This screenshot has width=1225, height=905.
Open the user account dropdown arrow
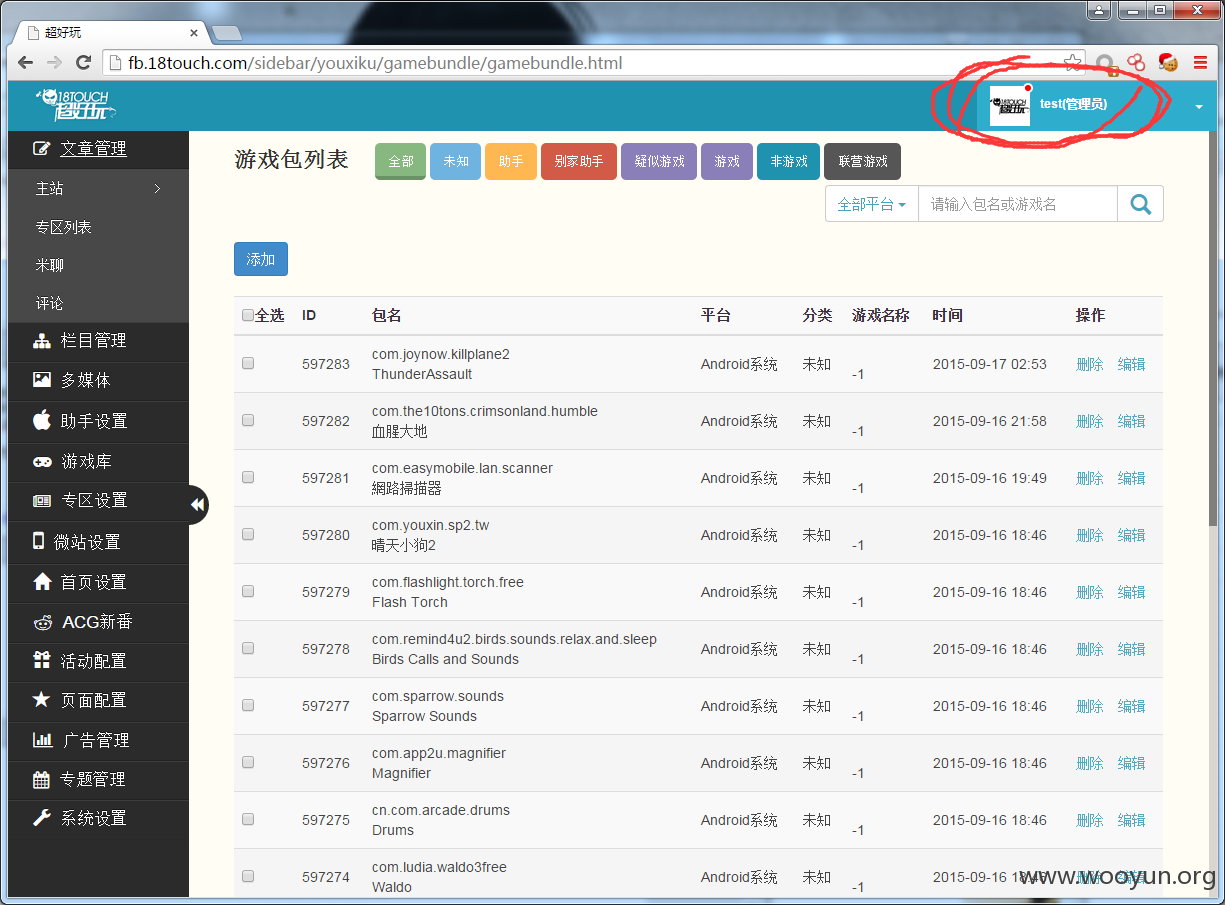1198,107
